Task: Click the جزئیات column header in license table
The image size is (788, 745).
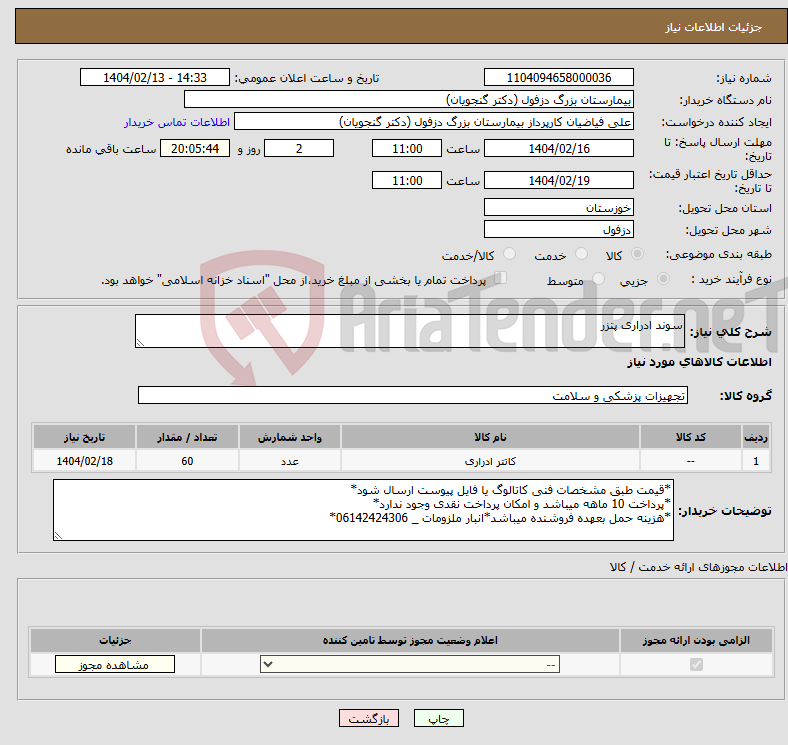Action: point(115,640)
